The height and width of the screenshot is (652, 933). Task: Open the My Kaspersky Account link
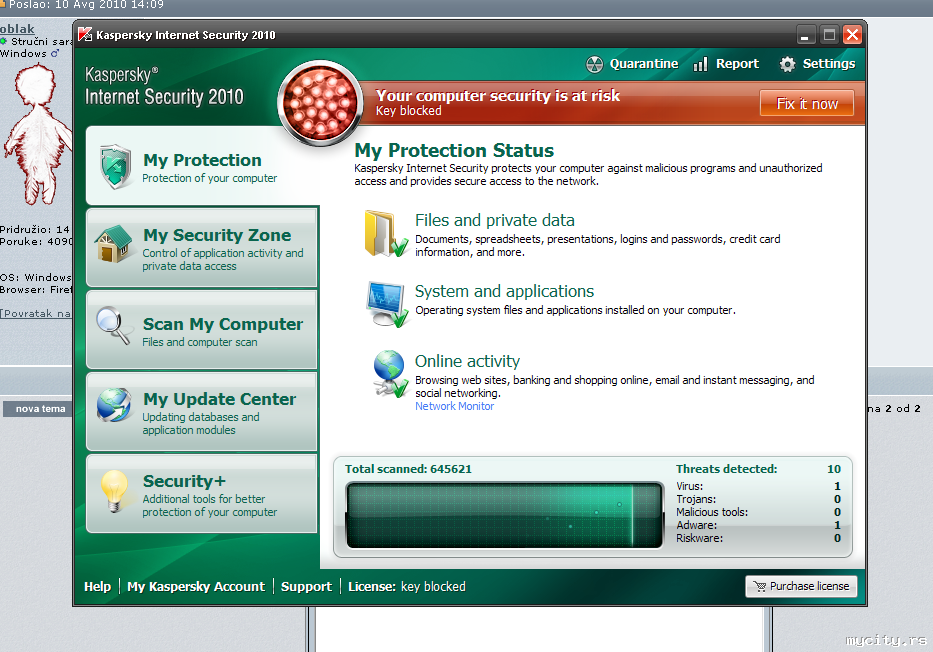pos(196,587)
